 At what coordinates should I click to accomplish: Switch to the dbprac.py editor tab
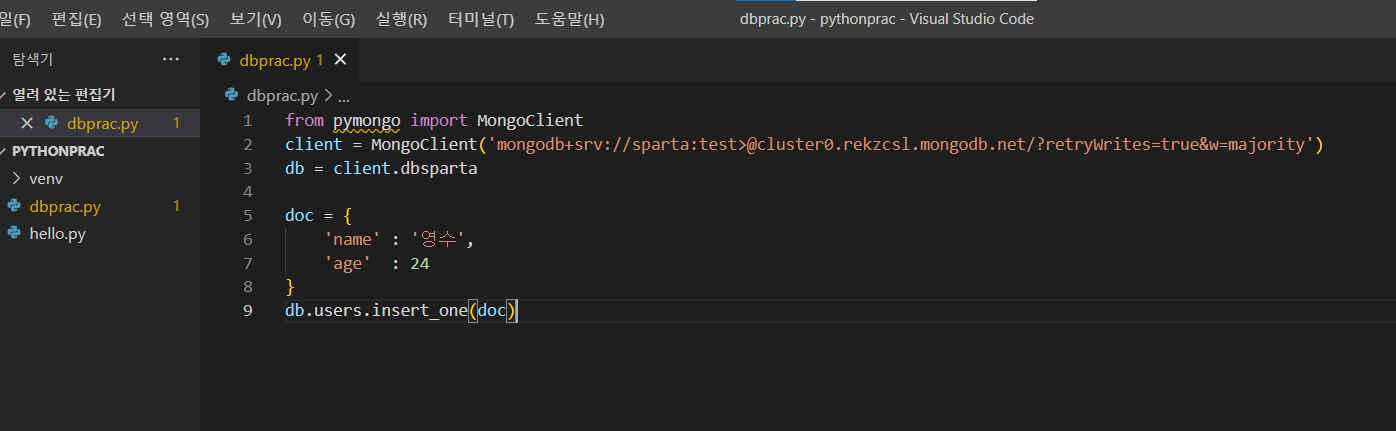[x=278, y=60]
